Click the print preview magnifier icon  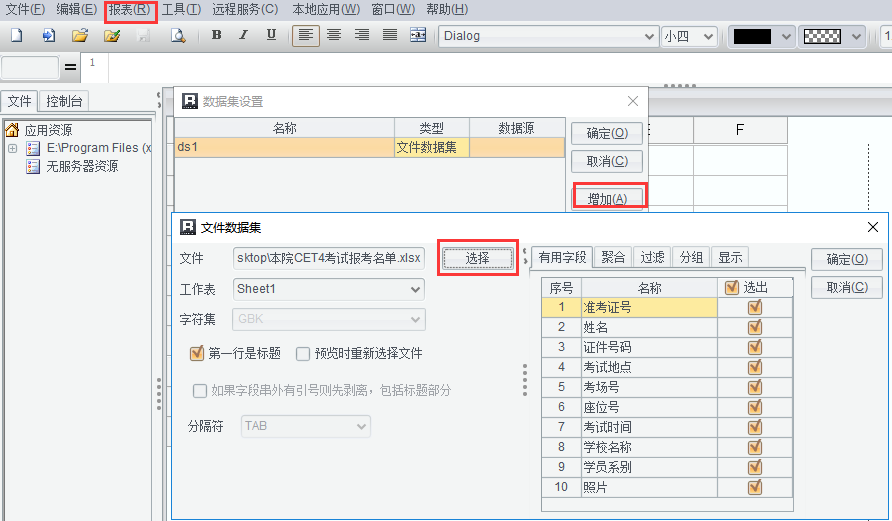tap(178, 35)
